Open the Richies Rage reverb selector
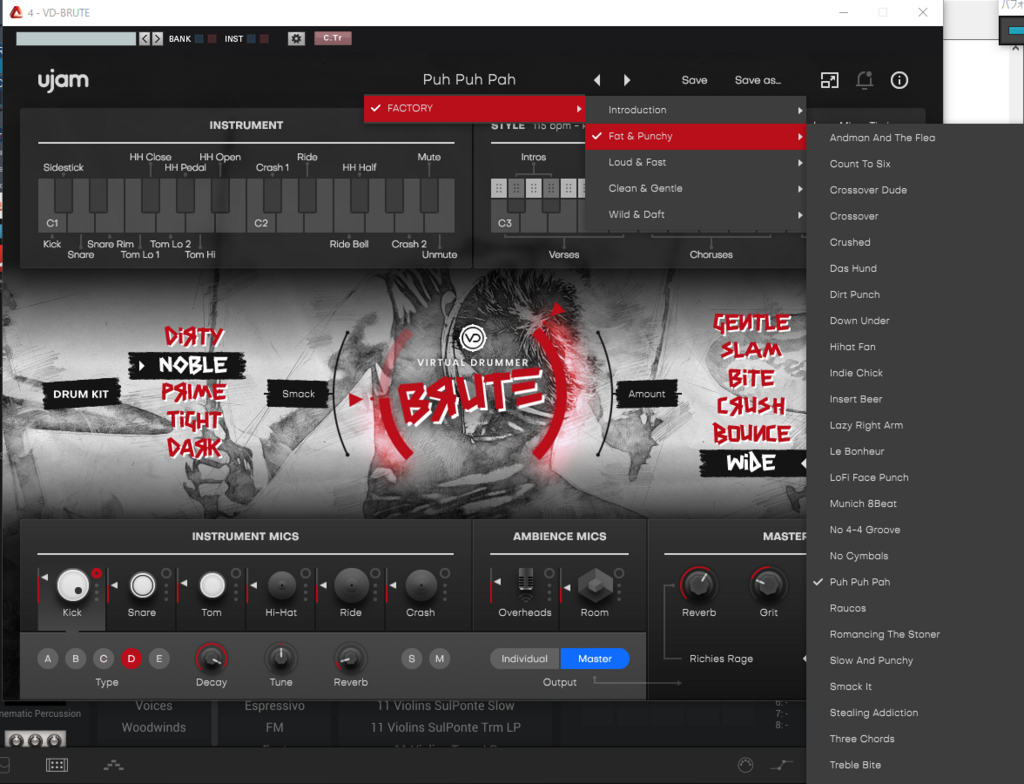This screenshot has height=784, width=1024. pyautogui.click(x=722, y=659)
